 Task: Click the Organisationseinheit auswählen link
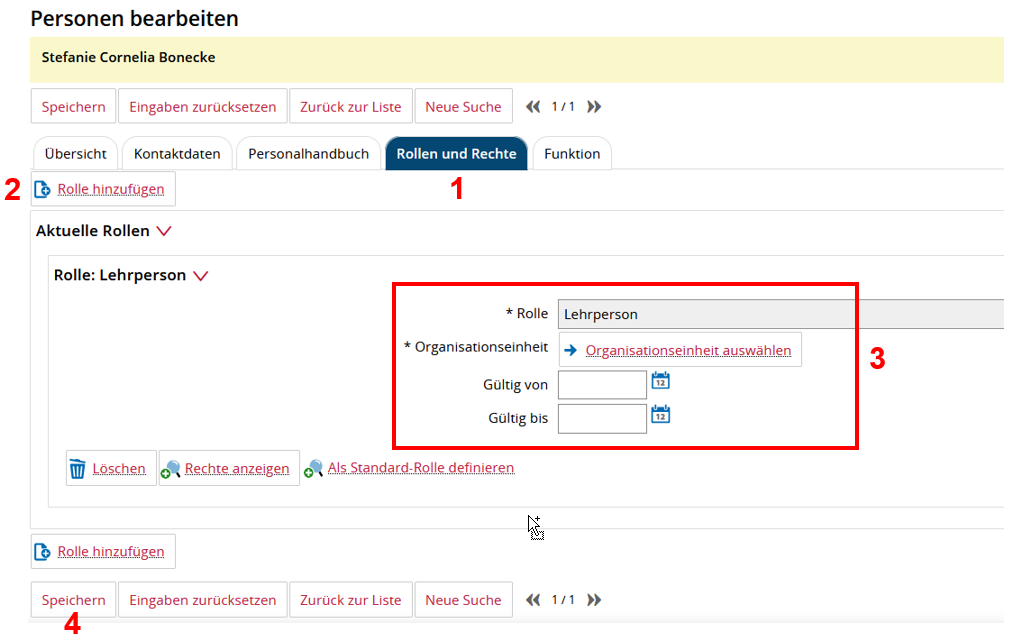click(688, 350)
